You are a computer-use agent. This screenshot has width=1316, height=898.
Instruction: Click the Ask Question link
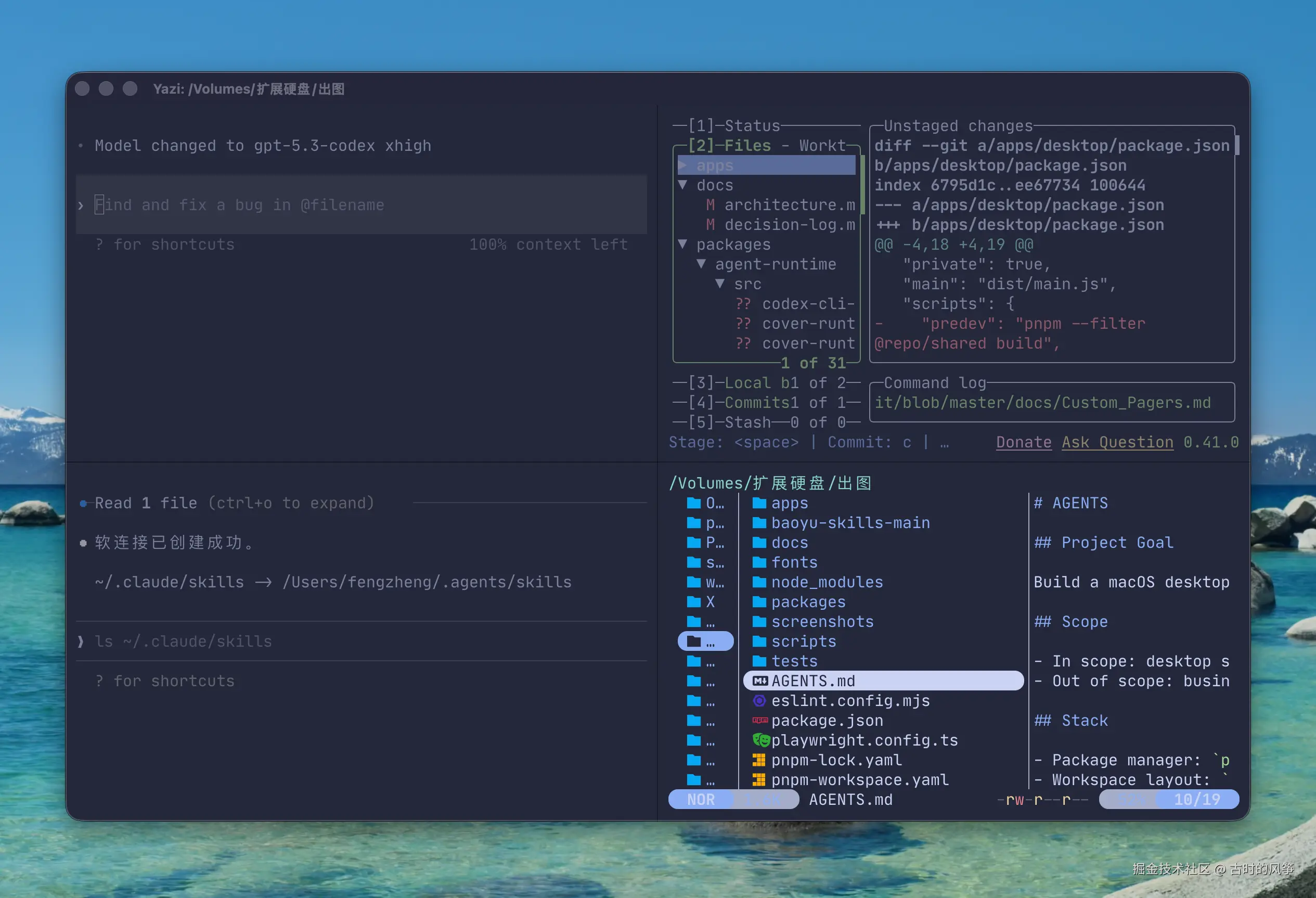(1117, 442)
